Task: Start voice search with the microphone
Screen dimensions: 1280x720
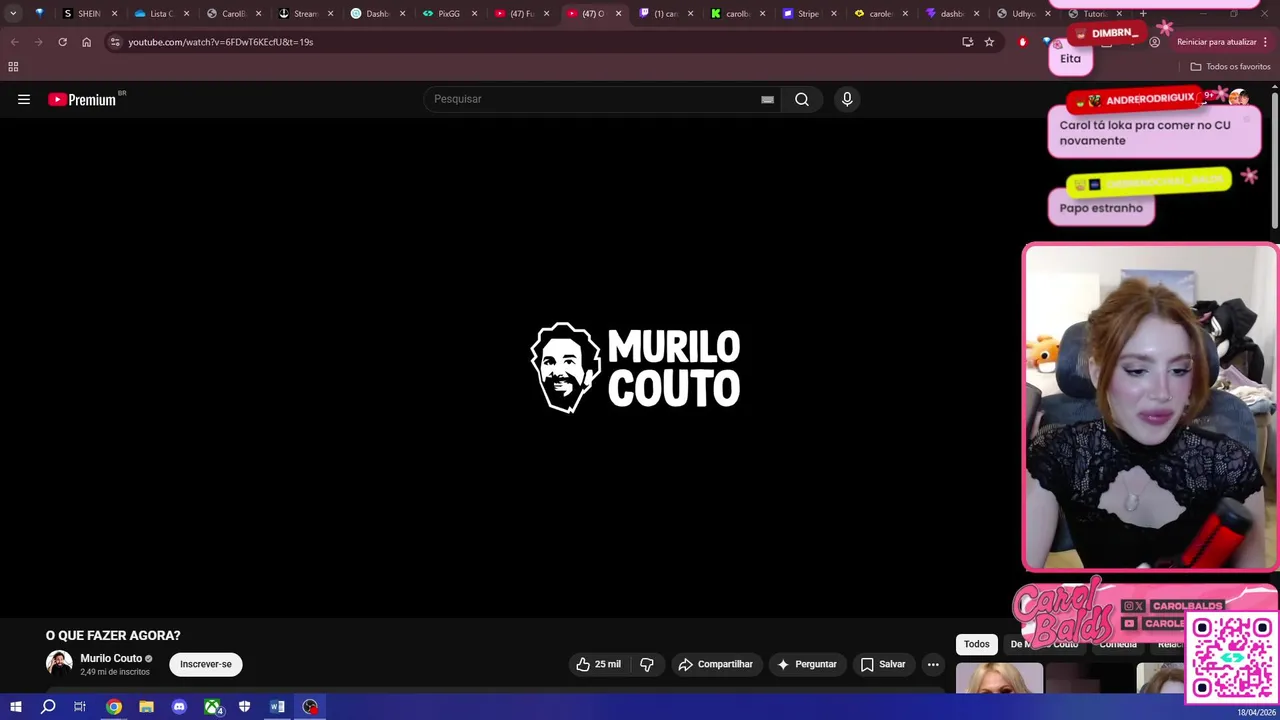Action: tap(847, 99)
